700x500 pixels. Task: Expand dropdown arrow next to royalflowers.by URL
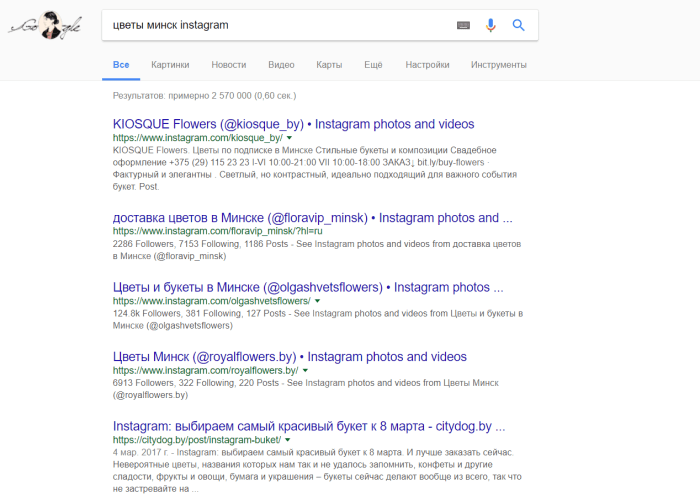pos(305,371)
